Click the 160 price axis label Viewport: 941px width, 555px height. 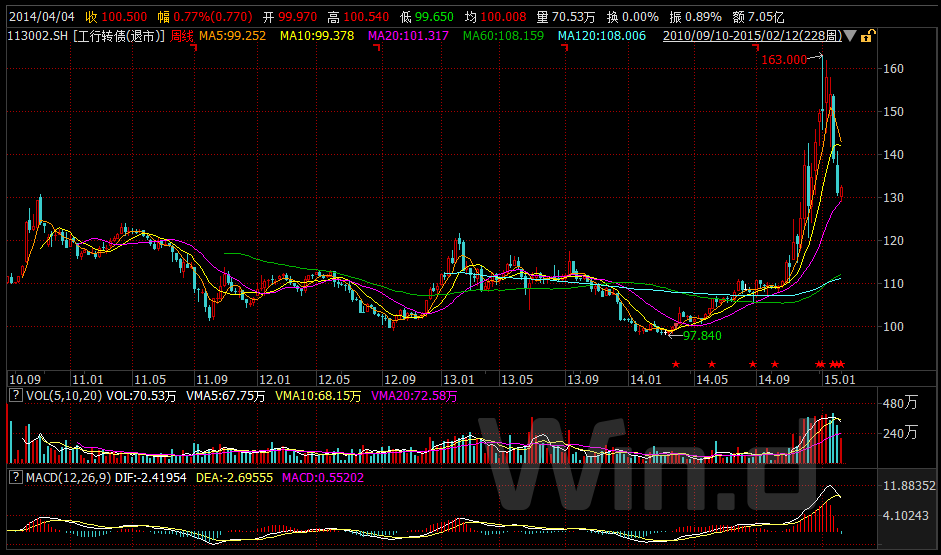click(893, 69)
